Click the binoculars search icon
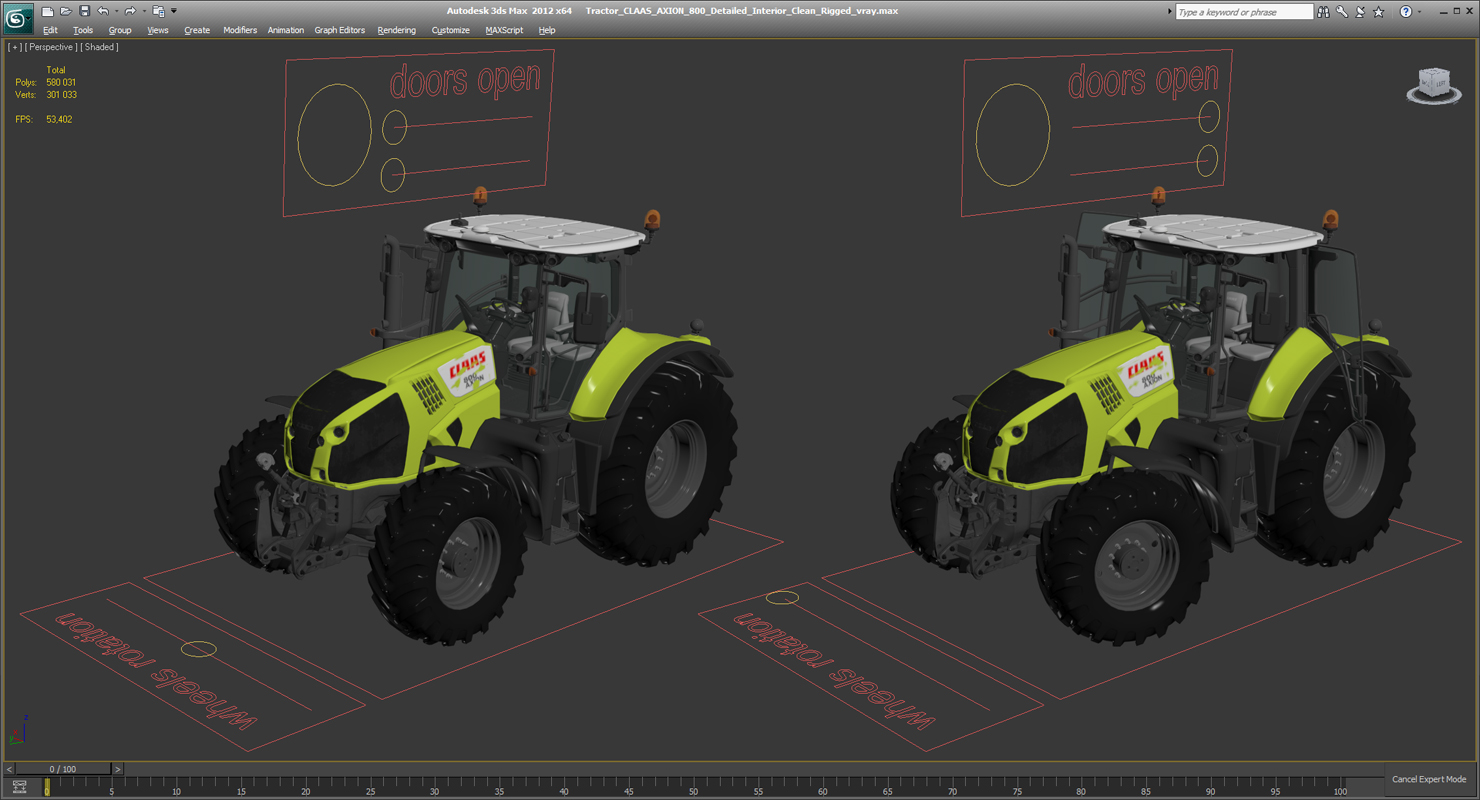The image size is (1480, 800). (x=1323, y=12)
